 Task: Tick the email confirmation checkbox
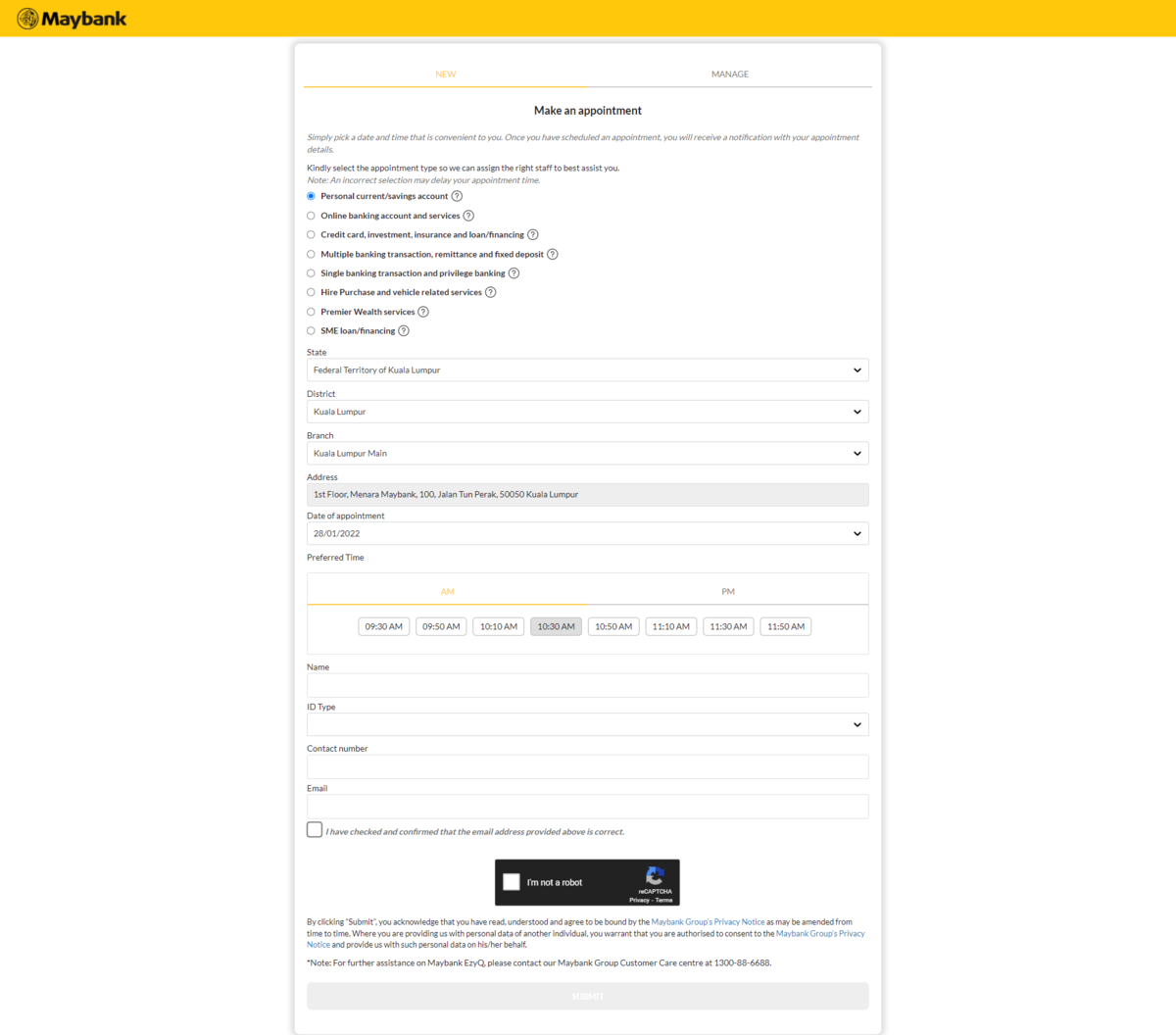tap(315, 829)
